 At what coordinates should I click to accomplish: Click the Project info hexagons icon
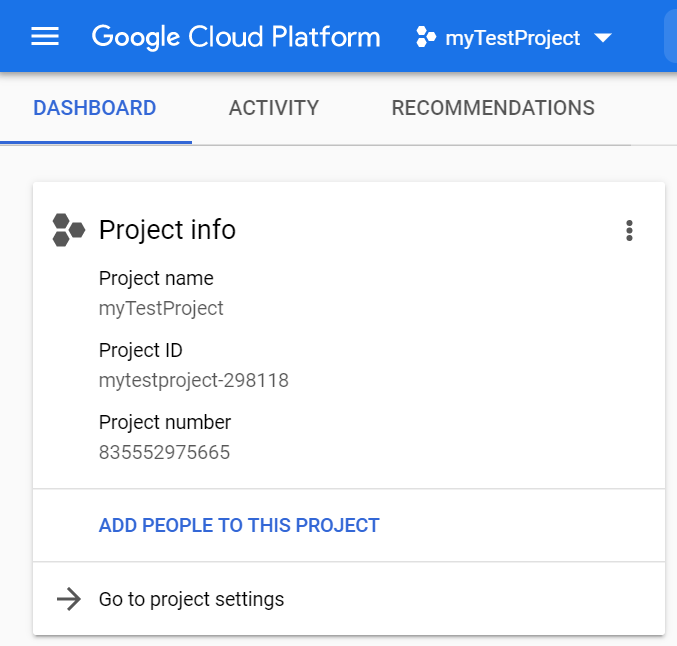[x=68, y=230]
